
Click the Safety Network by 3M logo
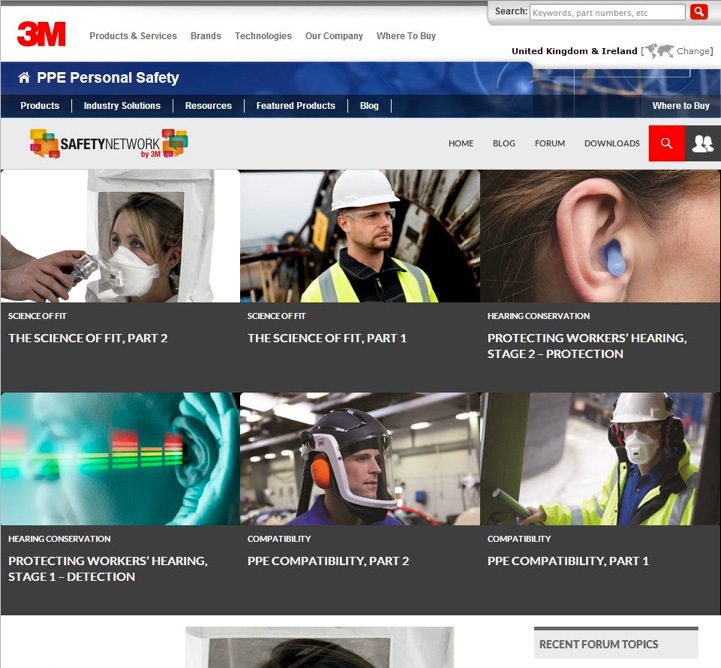[x=109, y=143]
